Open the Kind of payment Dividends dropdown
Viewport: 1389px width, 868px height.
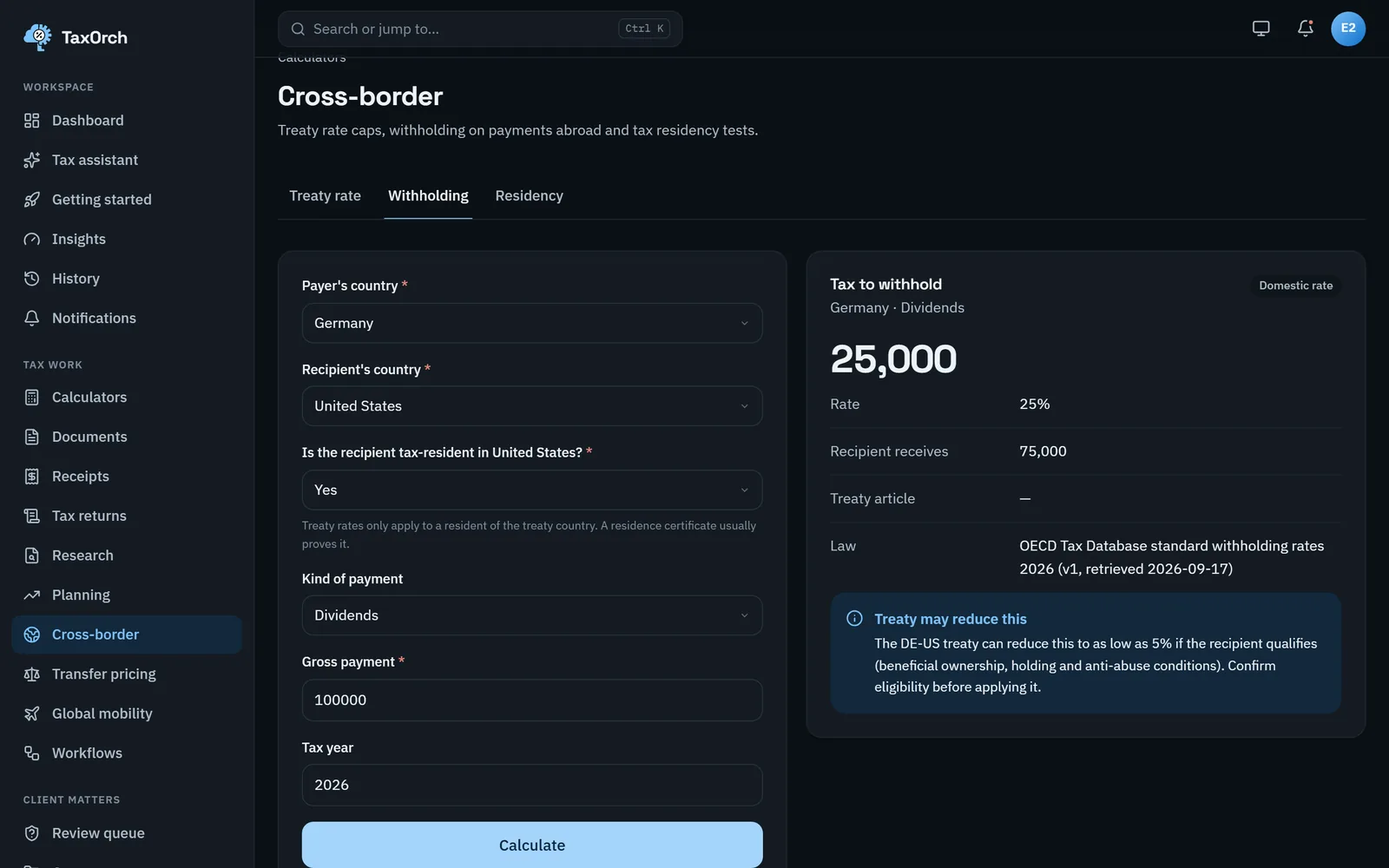coord(532,615)
